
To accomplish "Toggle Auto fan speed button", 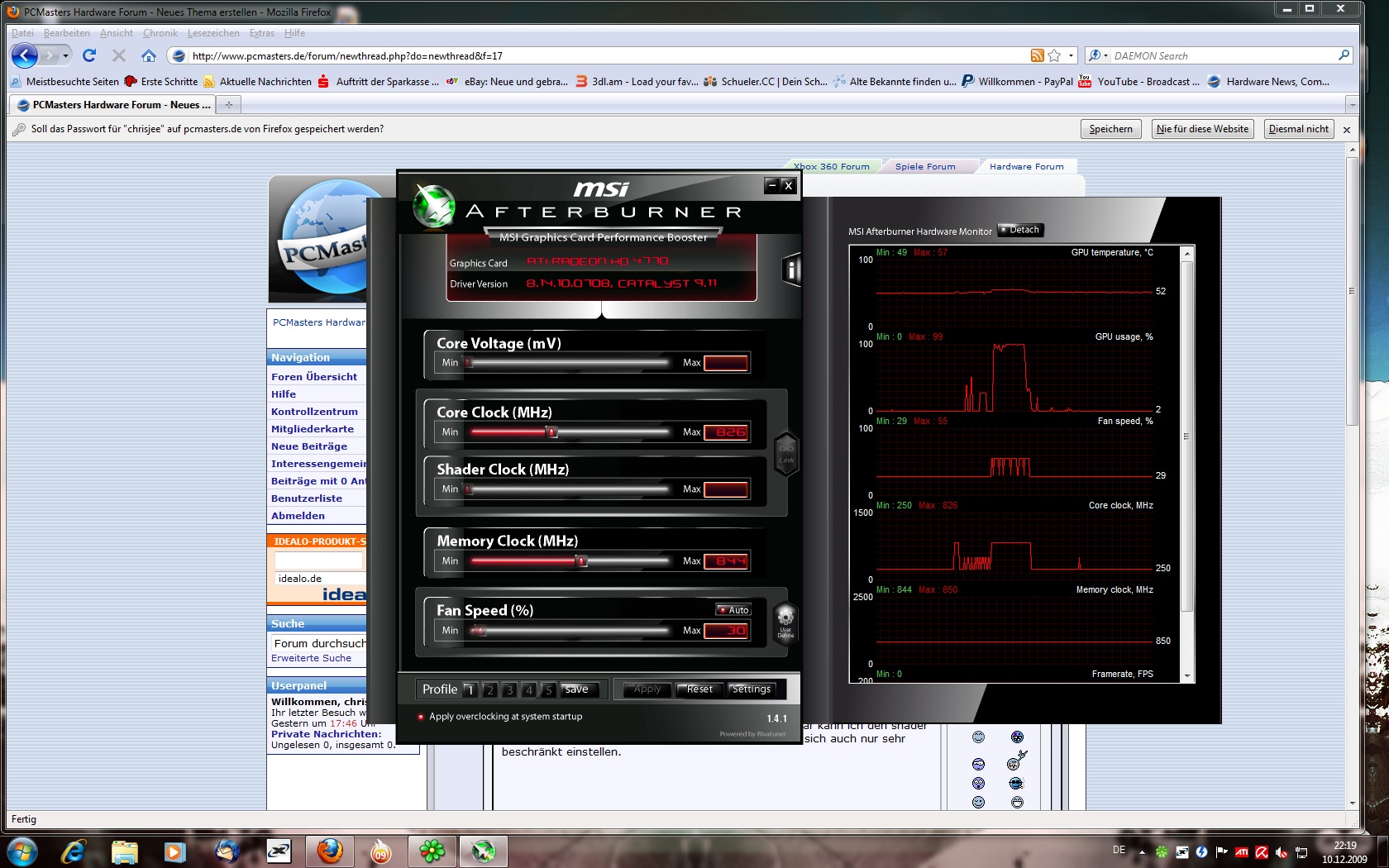I will [x=733, y=610].
